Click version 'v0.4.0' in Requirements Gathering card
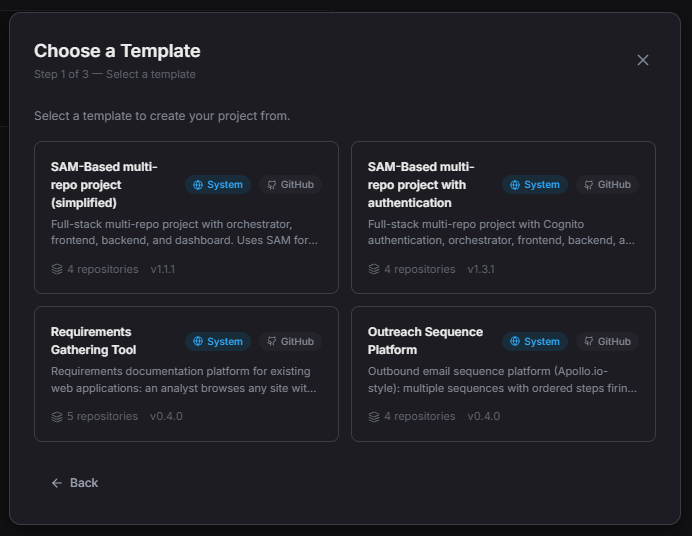 pyautogui.click(x=166, y=416)
